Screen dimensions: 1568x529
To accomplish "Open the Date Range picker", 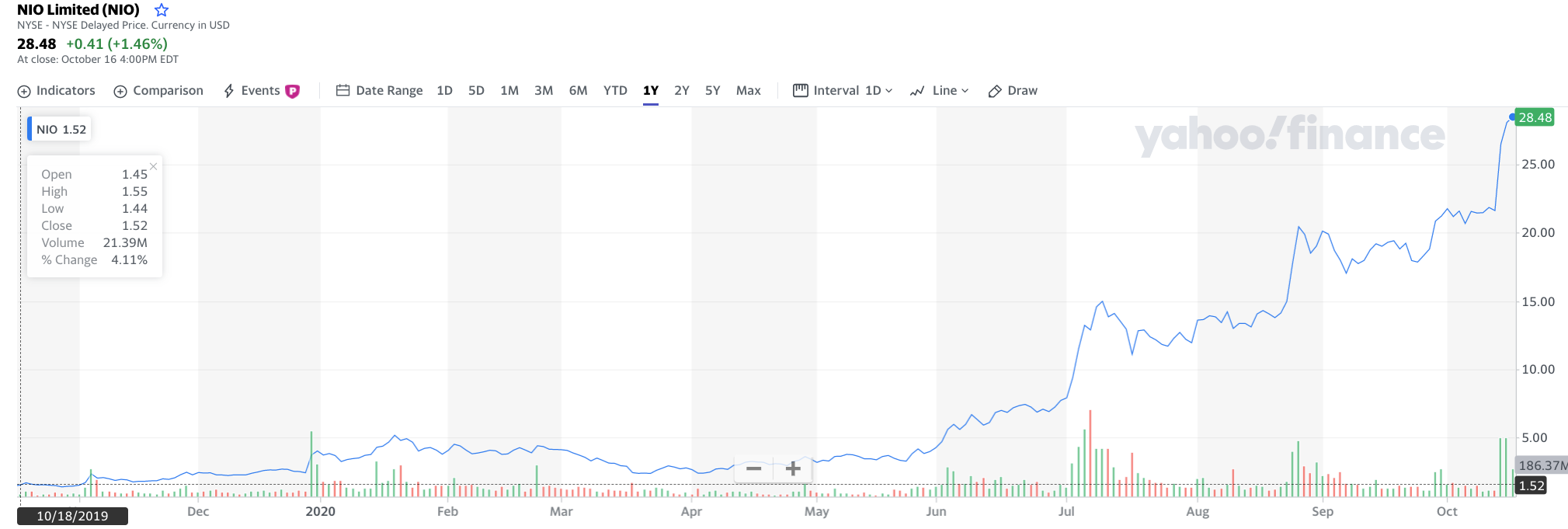I will [x=380, y=91].
